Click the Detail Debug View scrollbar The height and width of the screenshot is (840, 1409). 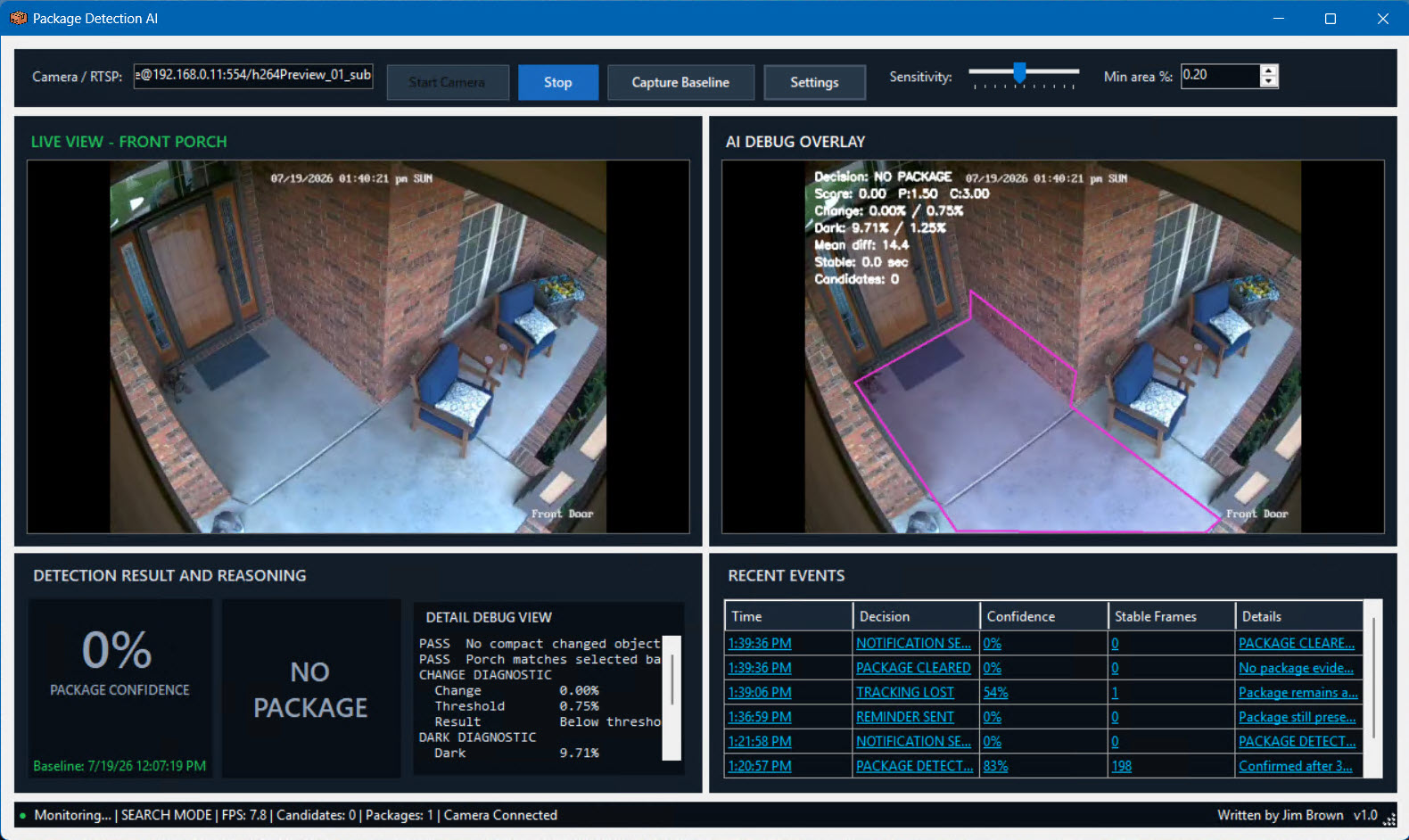pos(672,697)
